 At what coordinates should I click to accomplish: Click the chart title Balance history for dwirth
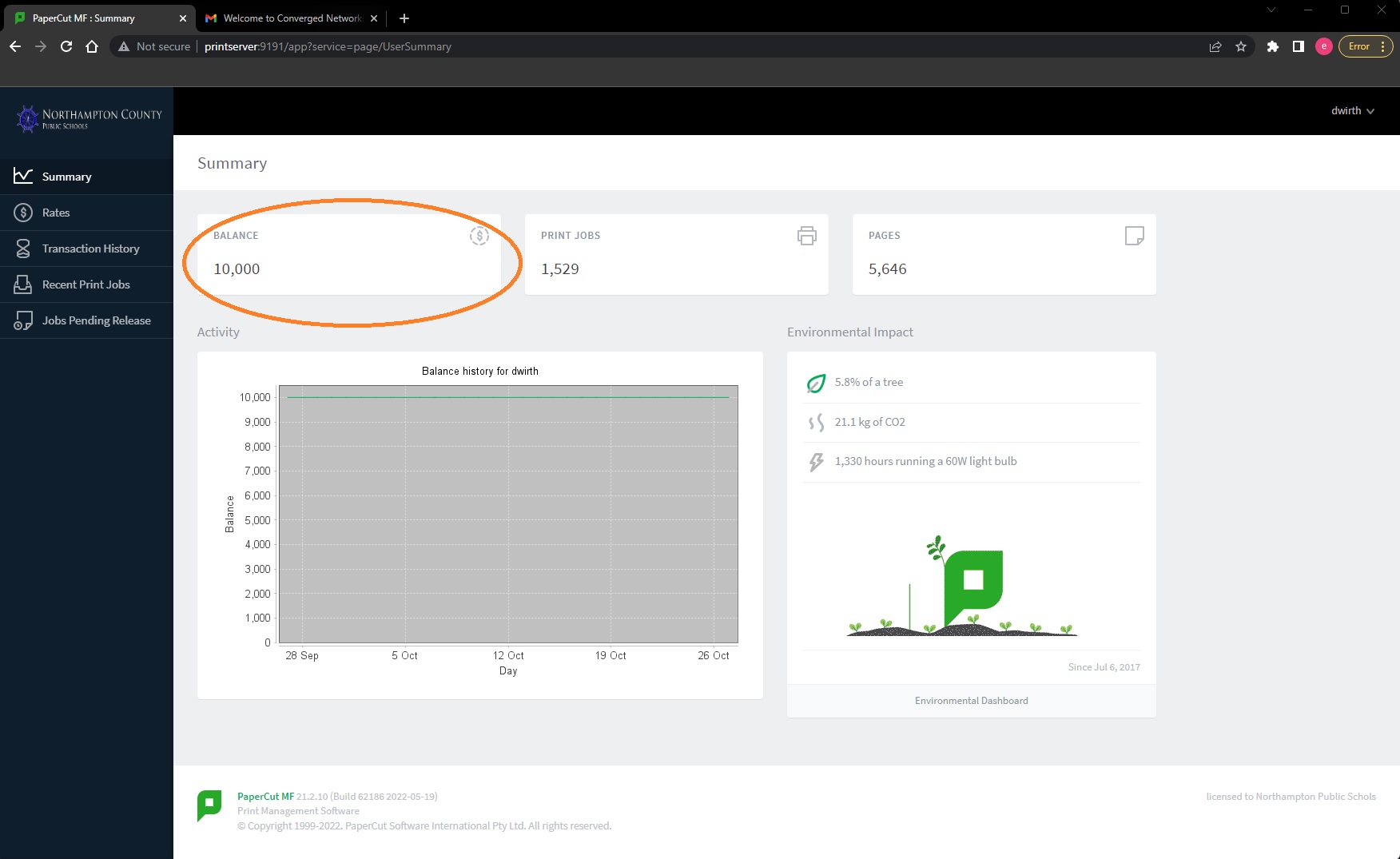coord(480,371)
